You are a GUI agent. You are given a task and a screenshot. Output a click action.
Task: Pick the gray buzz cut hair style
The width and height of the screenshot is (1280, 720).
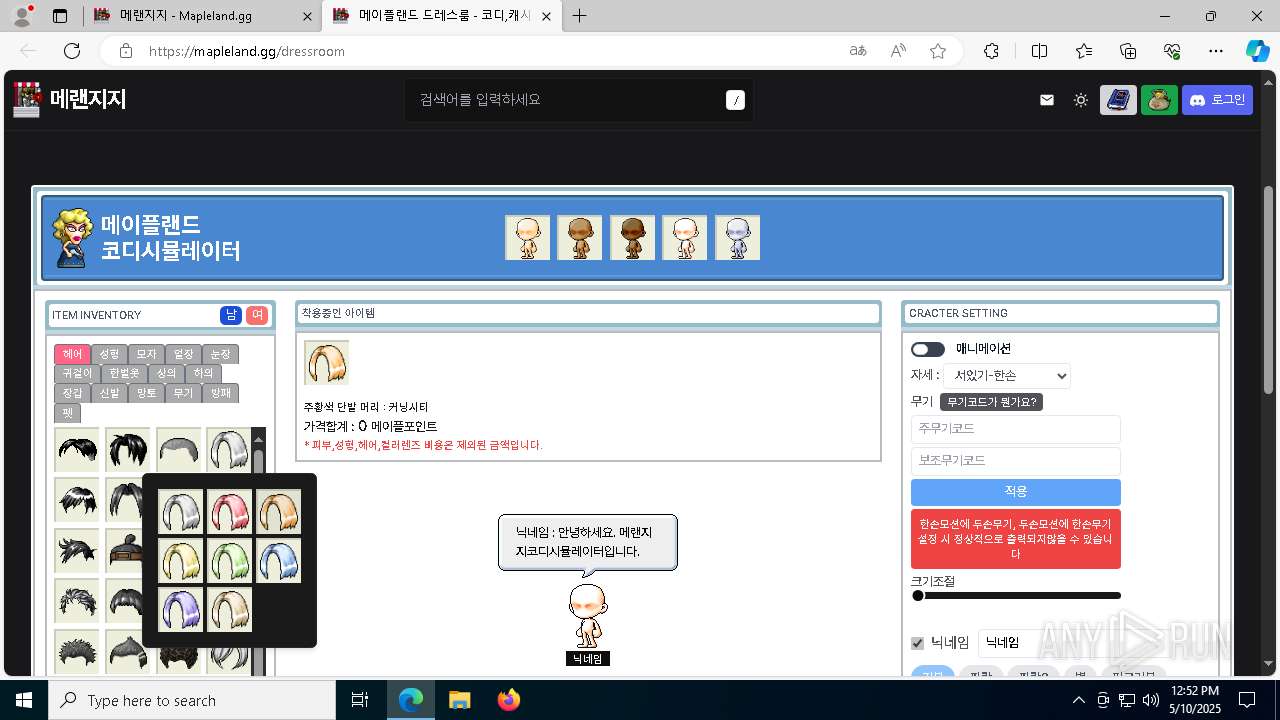tap(178, 450)
